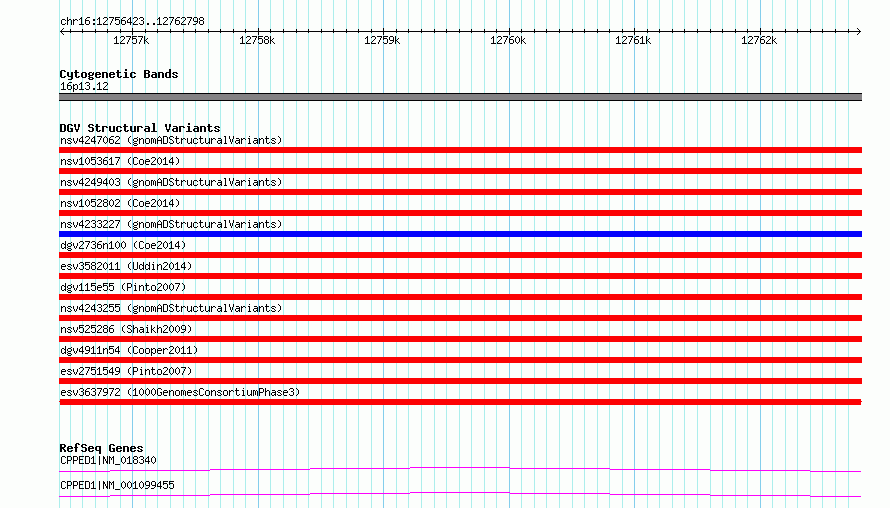Click the 12758k ruler tick label

pyautogui.click(x=257, y=40)
